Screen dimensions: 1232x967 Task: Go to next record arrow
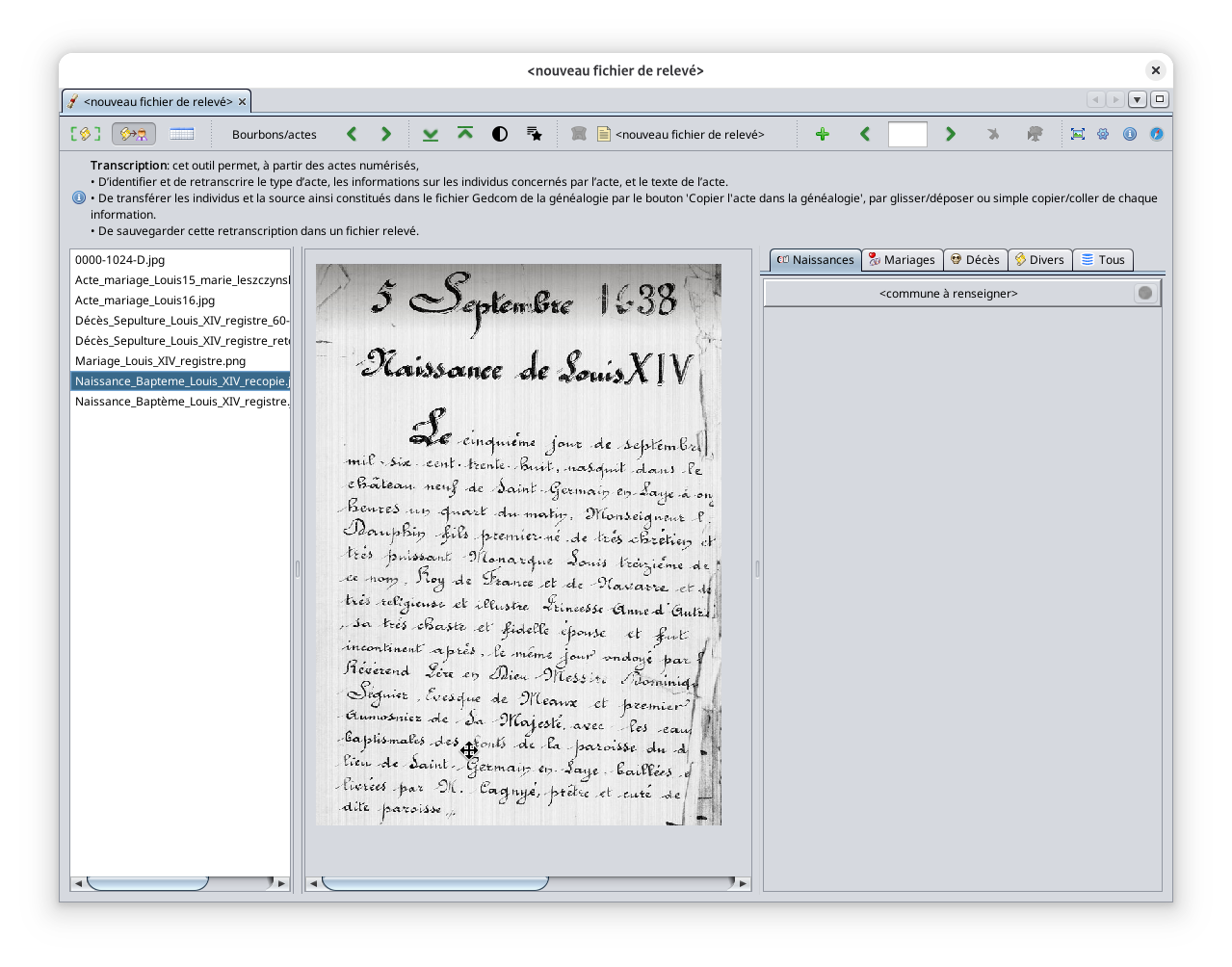click(x=951, y=134)
